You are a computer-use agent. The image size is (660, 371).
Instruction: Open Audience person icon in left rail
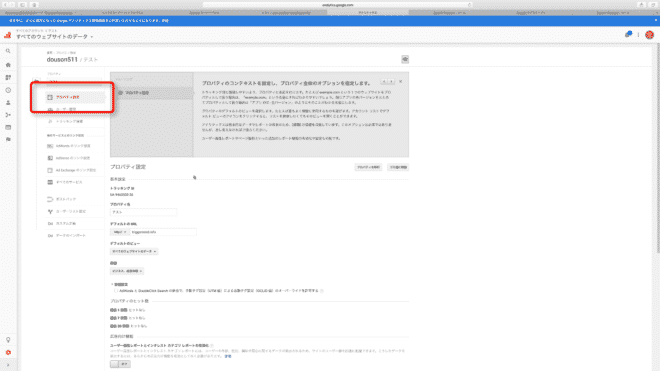click(8, 103)
